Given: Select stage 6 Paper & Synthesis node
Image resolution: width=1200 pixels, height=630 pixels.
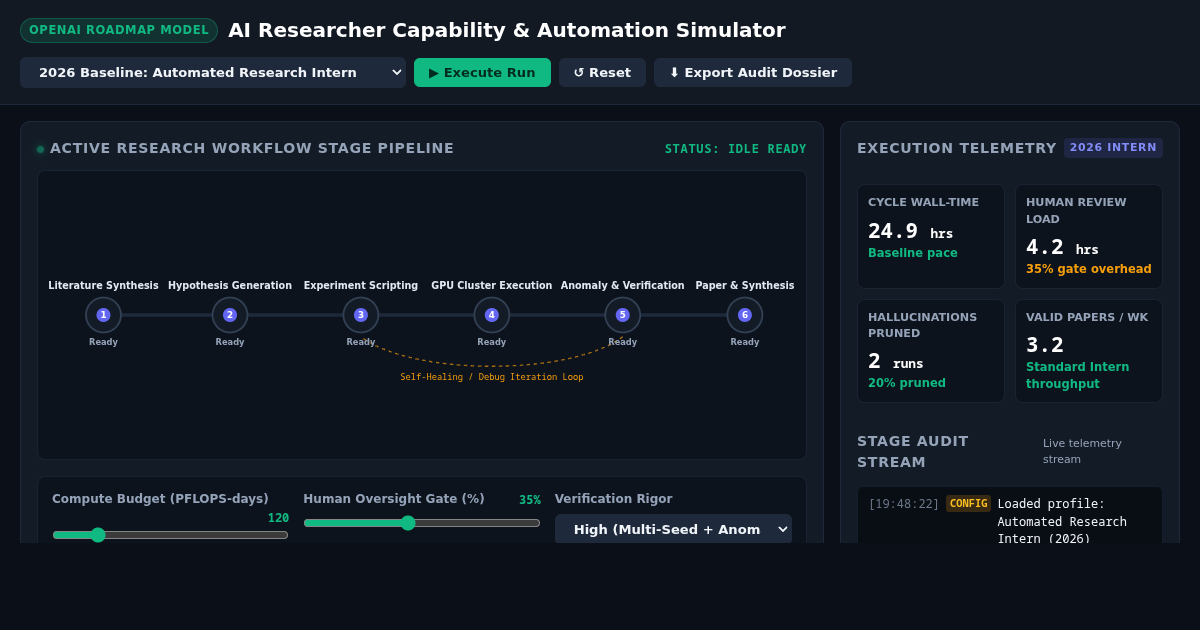Looking at the screenshot, I should point(745,315).
